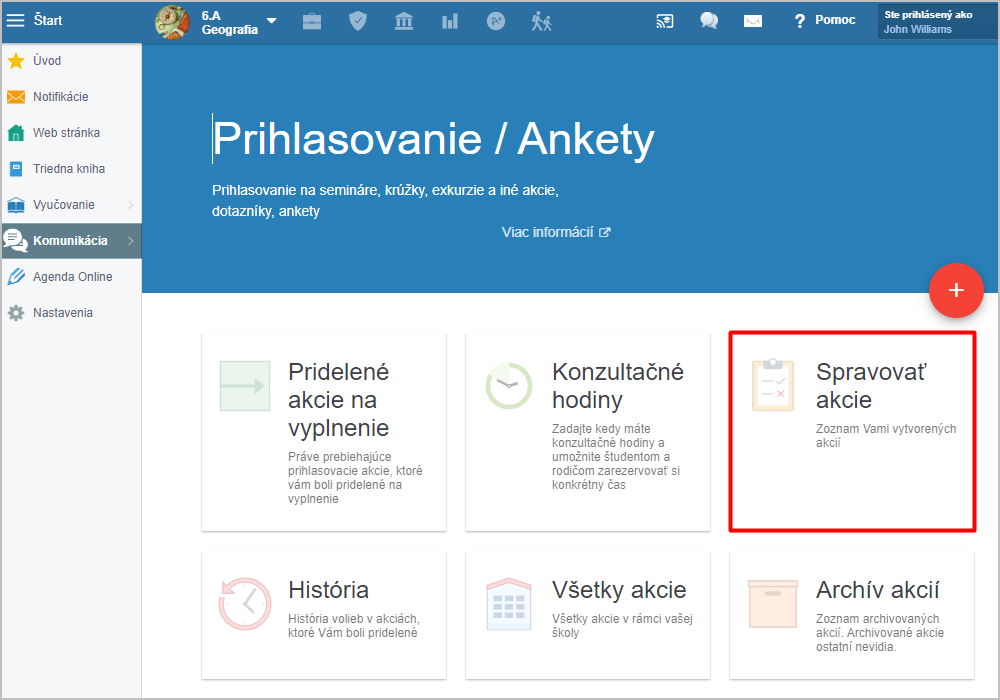Click the blue book Triedna kniha icon
The width and height of the screenshot is (1000, 700).
point(16,169)
